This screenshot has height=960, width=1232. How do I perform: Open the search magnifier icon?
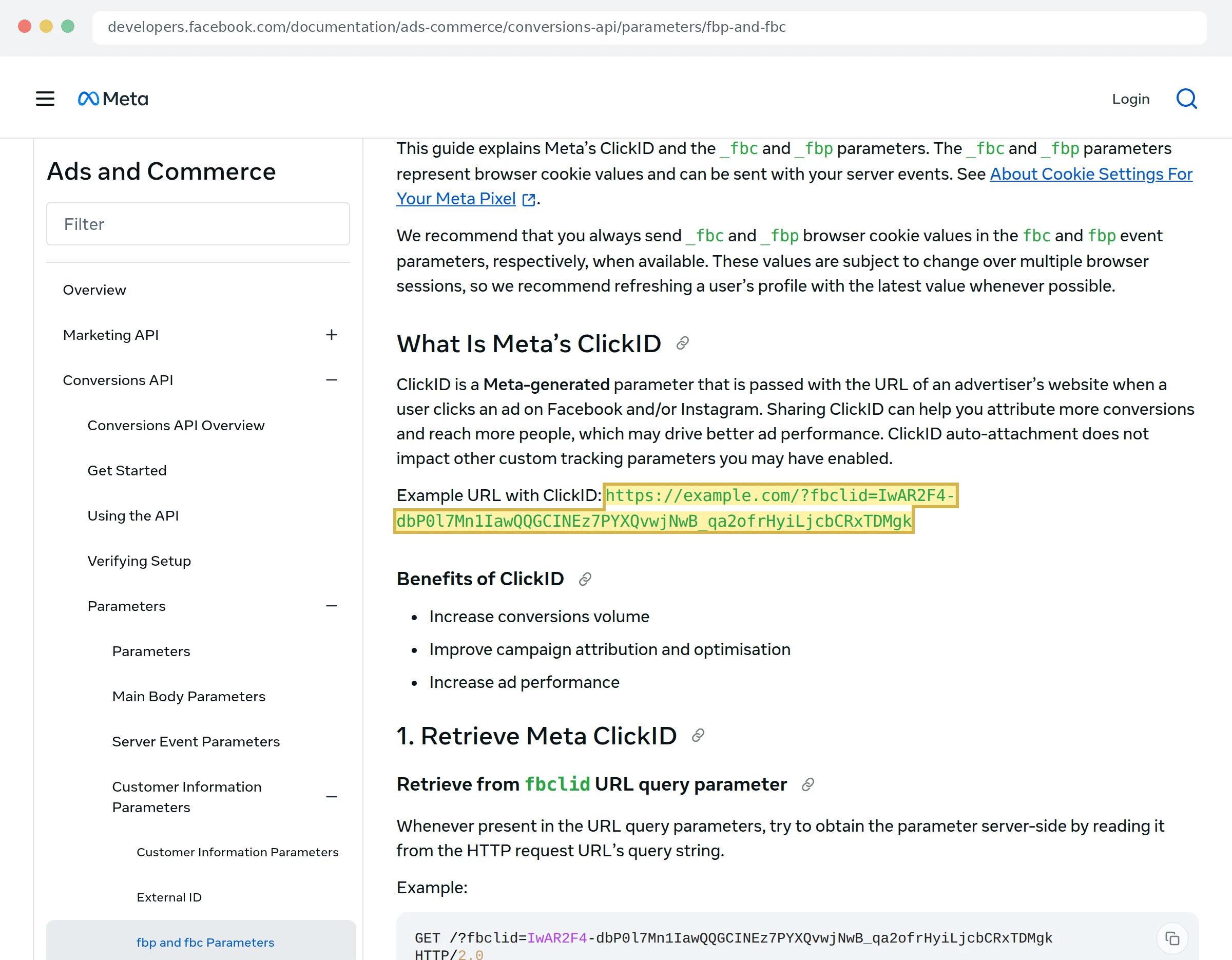[1186, 99]
